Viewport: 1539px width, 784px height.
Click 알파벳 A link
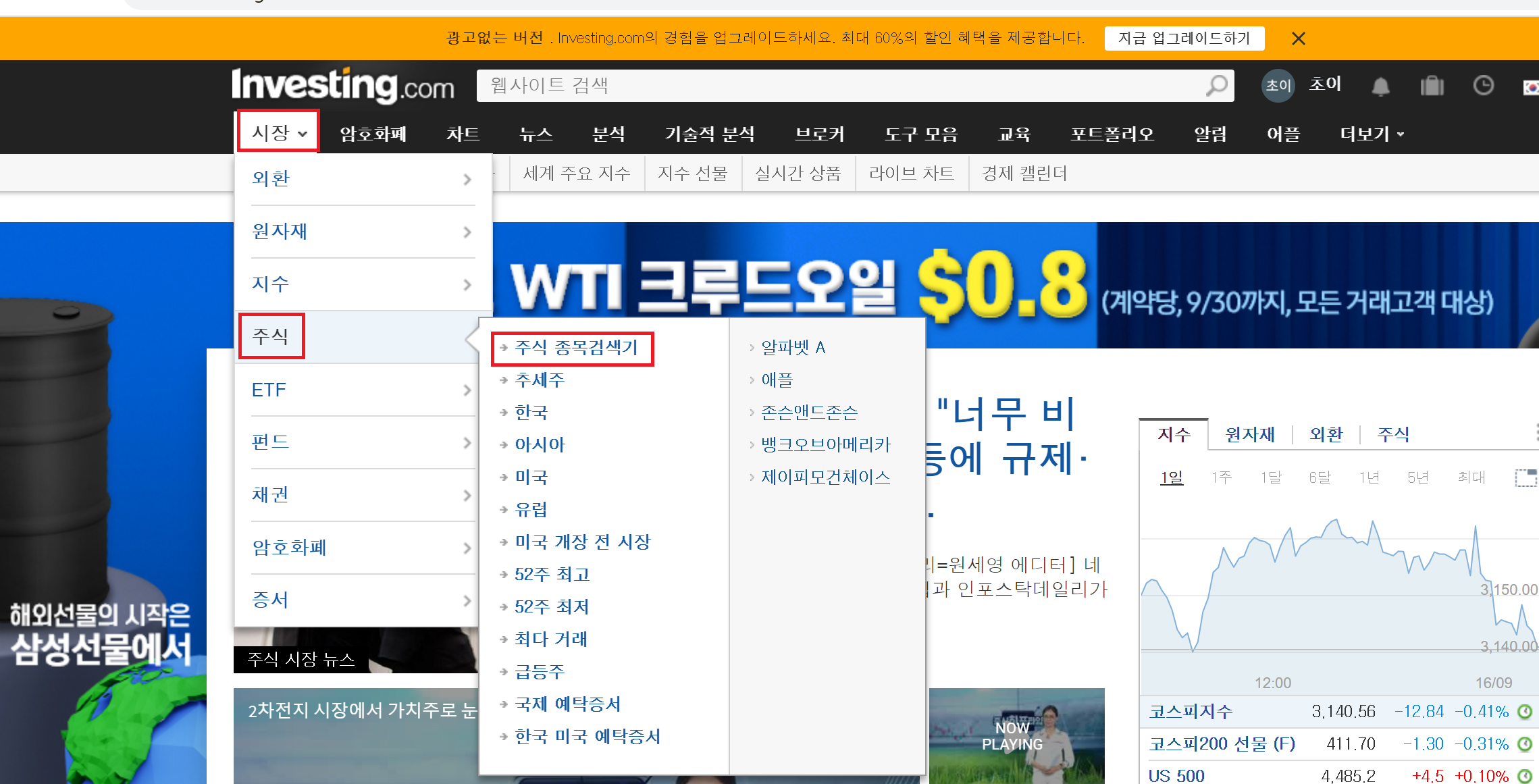tap(793, 348)
